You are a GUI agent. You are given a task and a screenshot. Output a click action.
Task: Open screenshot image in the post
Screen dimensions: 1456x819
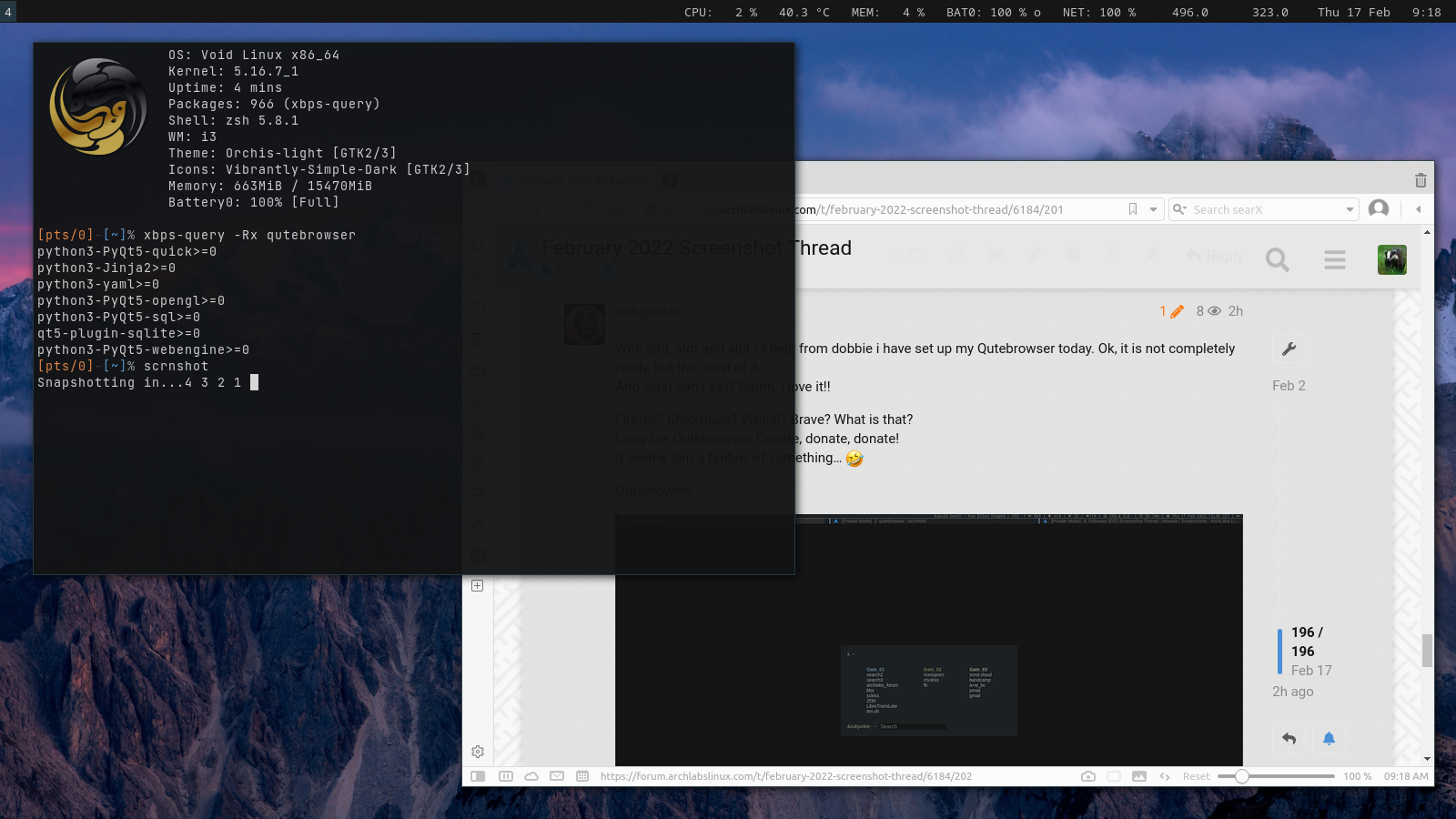click(929, 640)
